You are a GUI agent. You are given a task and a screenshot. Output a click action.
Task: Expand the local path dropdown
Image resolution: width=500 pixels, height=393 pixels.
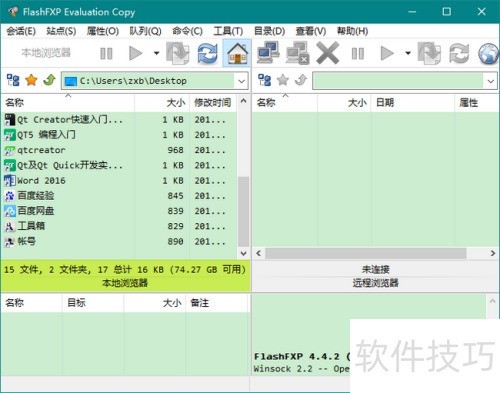click(242, 81)
